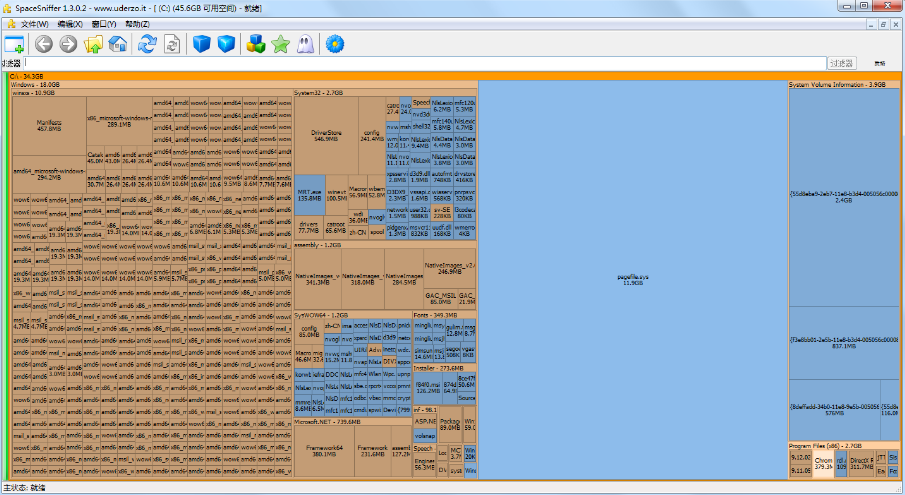The height and width of the screenshot is (495, 905).
Task: Select the 311.7MB DirectX block
Action: [862, 464]
